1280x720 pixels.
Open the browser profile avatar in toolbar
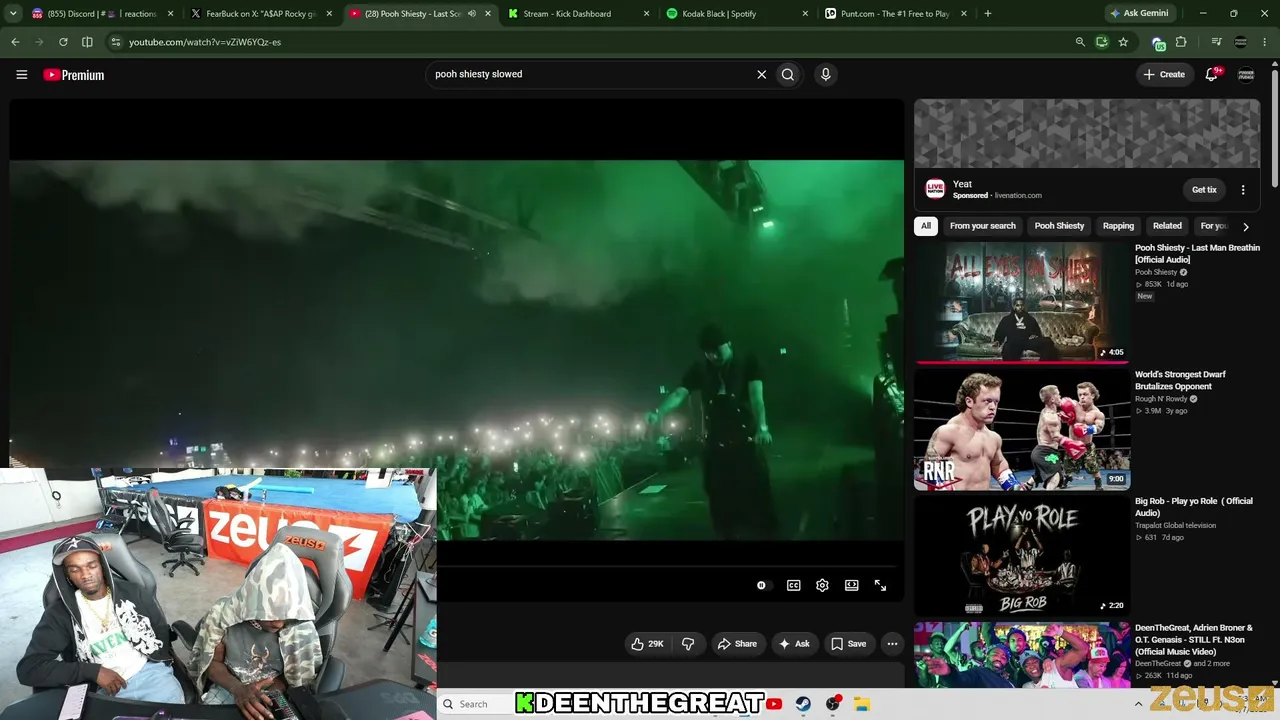1241,42
